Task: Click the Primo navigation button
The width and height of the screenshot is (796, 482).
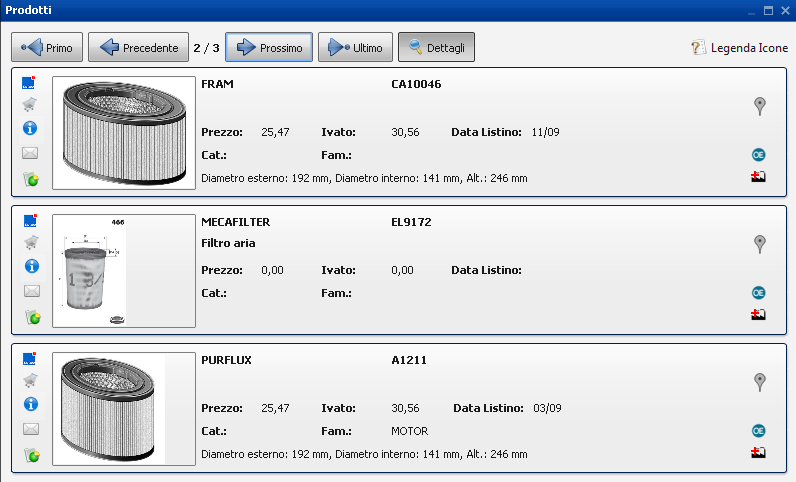Action: coord(47,47)
